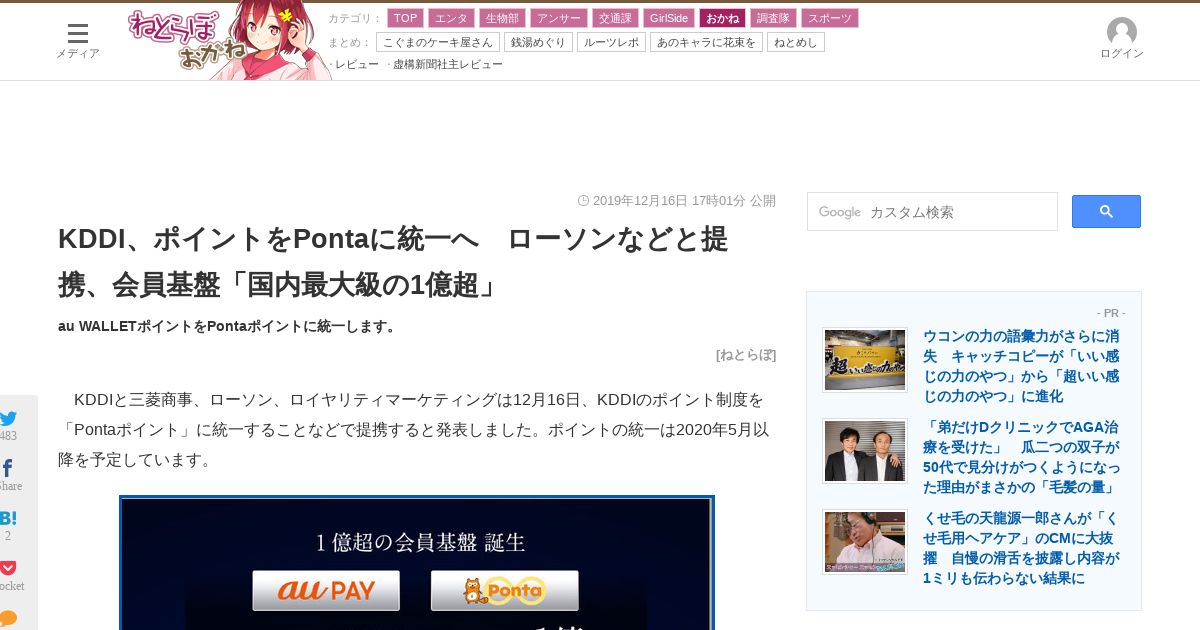
Task: Open the 虚構新聞社主レビュー link
Action: [447, 64]
